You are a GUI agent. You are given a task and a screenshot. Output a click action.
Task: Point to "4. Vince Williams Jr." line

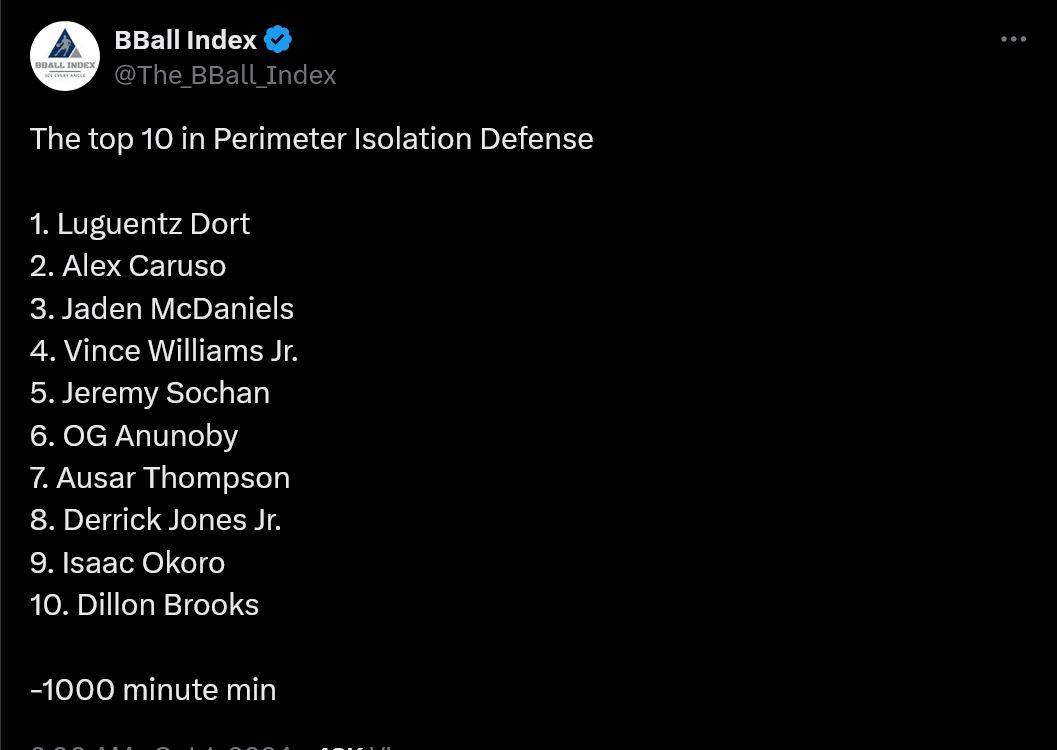[x=164, y=351]
